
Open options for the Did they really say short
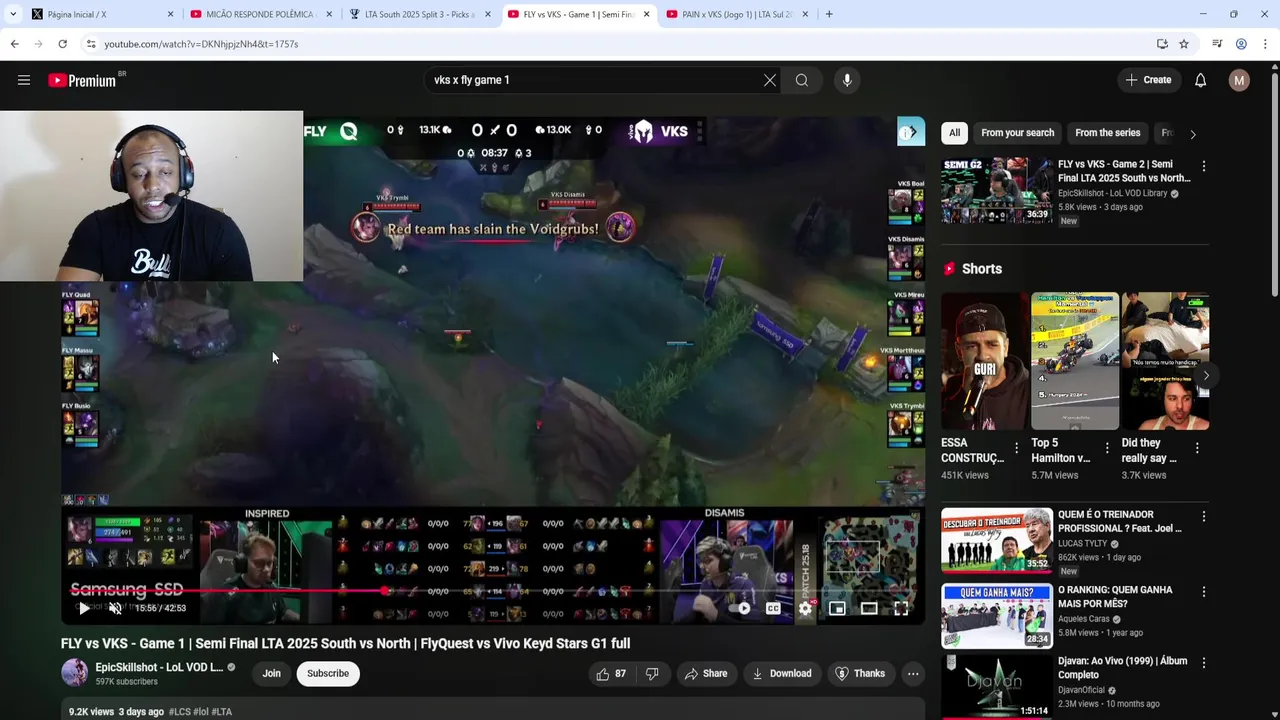(1196, 448)
